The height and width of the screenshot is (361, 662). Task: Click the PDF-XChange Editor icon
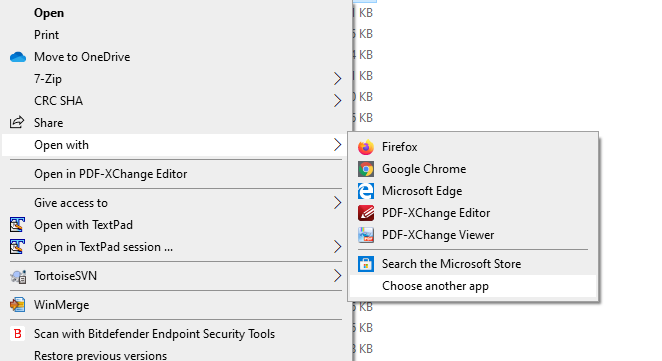[366, 213]
